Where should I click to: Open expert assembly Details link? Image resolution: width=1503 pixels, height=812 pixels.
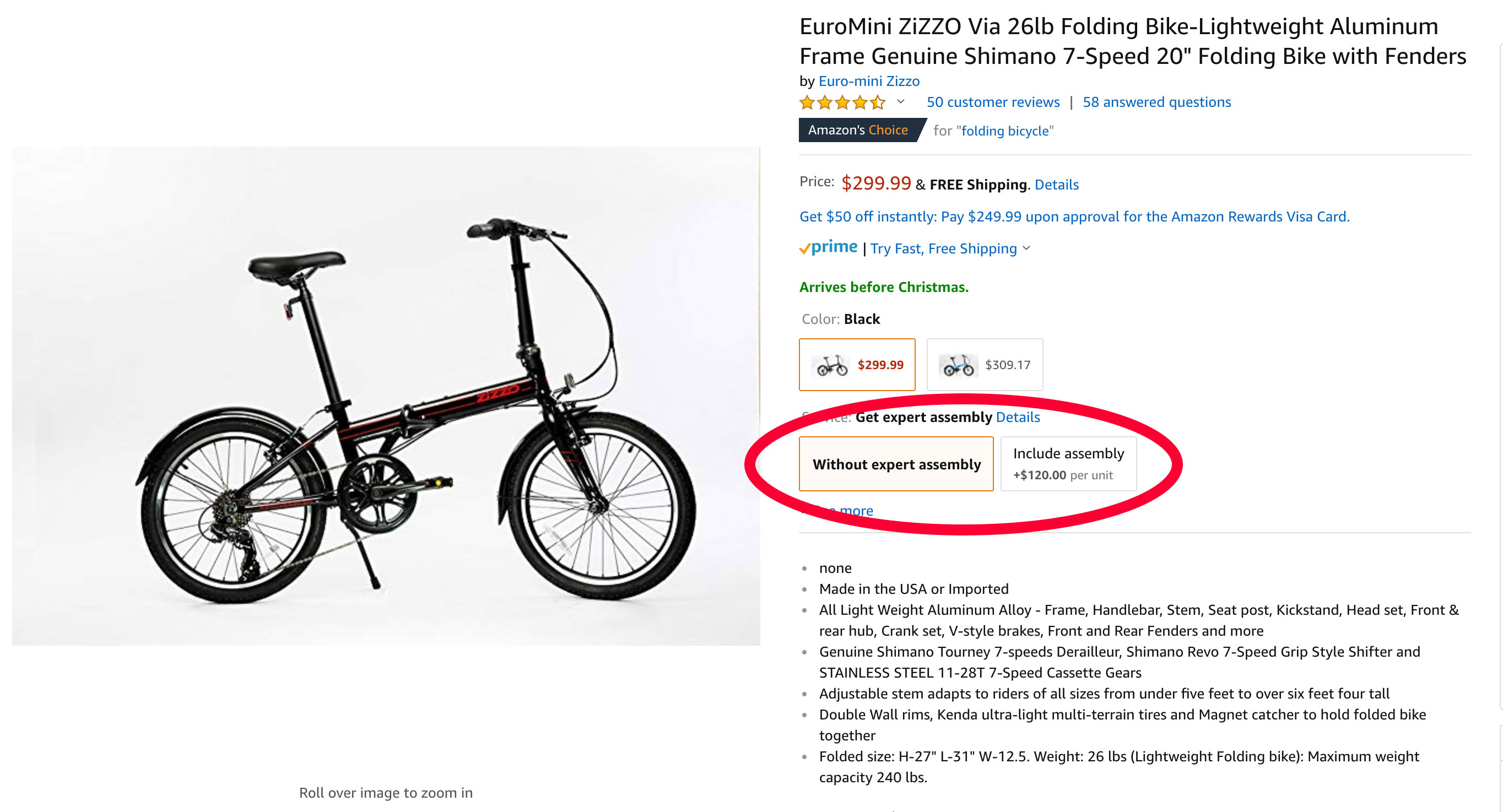(1018, 417)
